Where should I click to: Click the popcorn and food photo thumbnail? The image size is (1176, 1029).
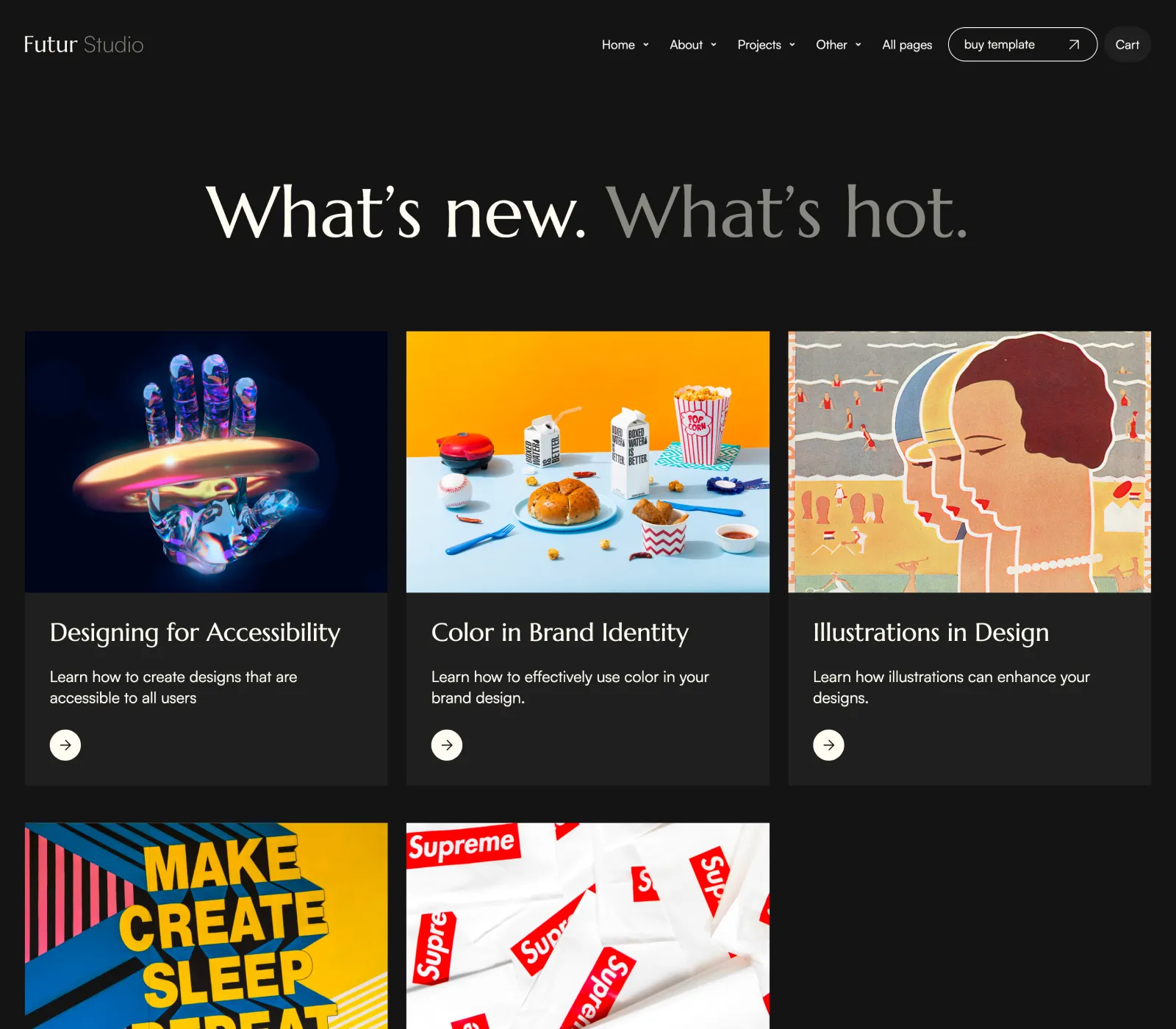(588, 462)
